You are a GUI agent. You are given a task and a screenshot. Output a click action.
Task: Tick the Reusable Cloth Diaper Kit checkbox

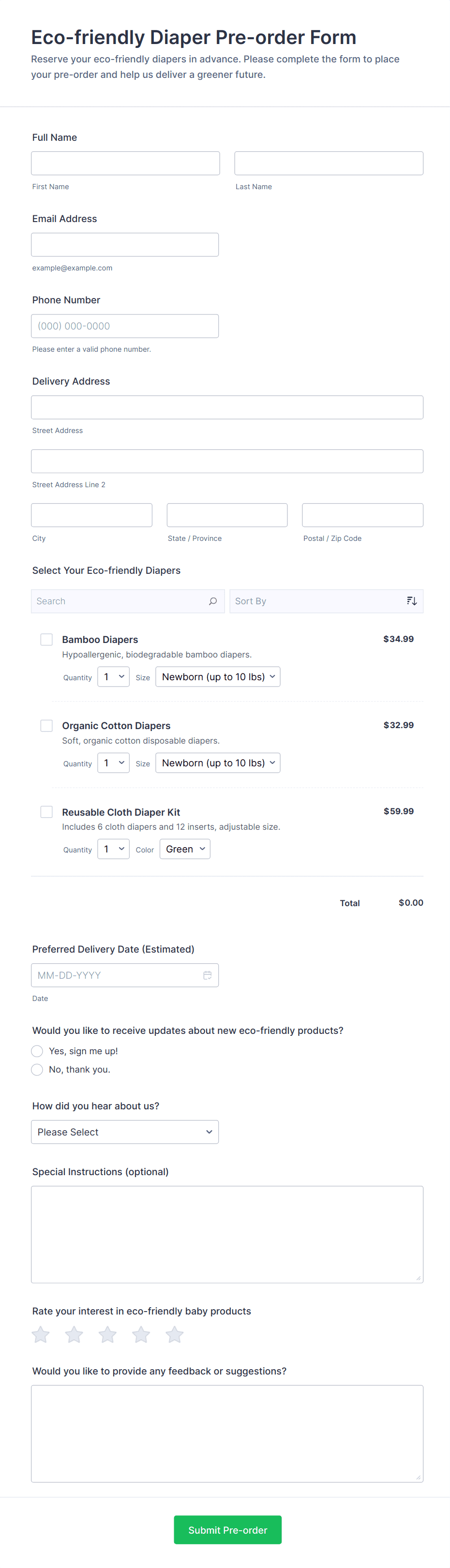[x=46, y=812]
